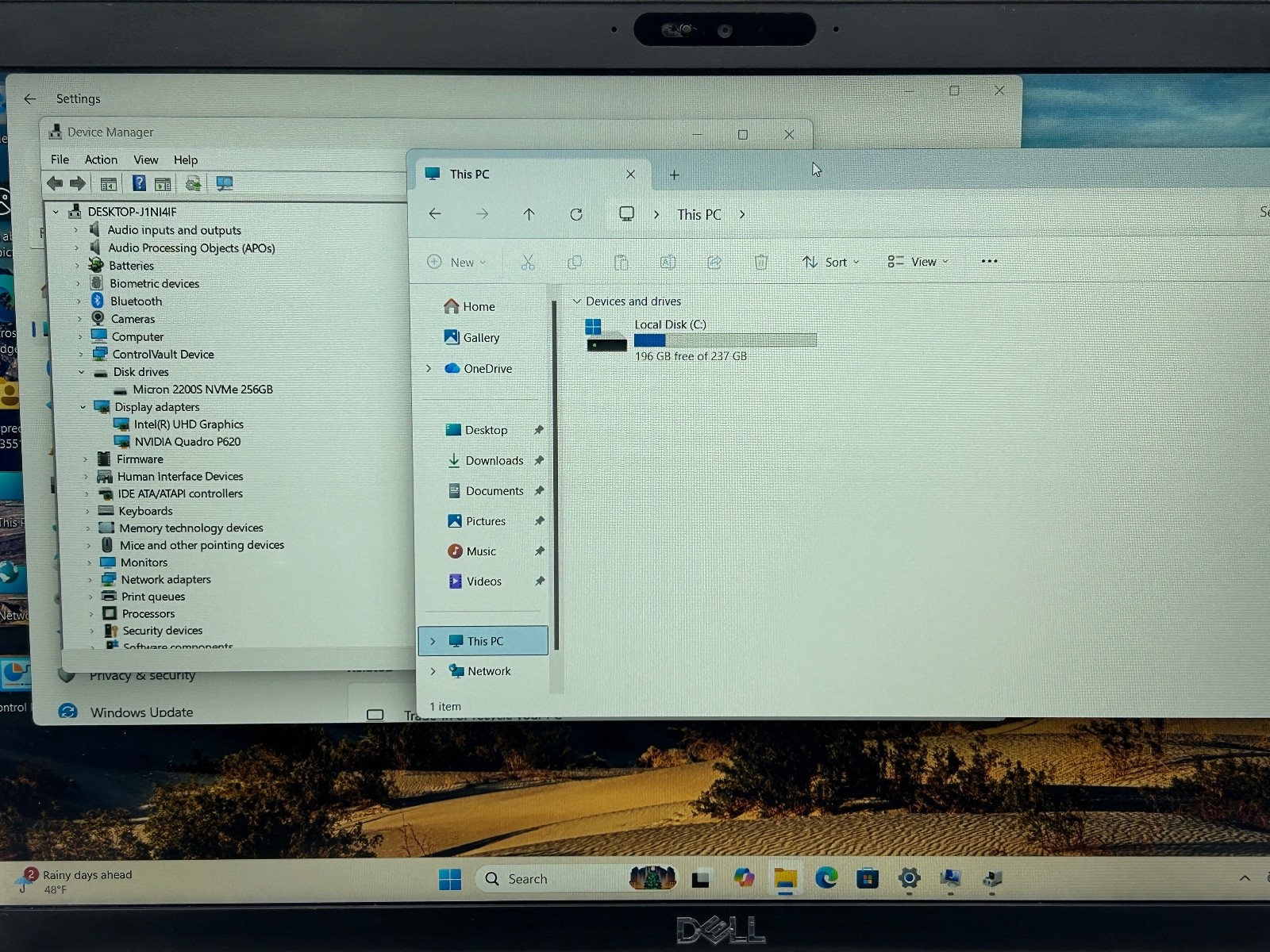
Task: Open Microsoft Edge from the taskbar
Action: click(826, 878)
